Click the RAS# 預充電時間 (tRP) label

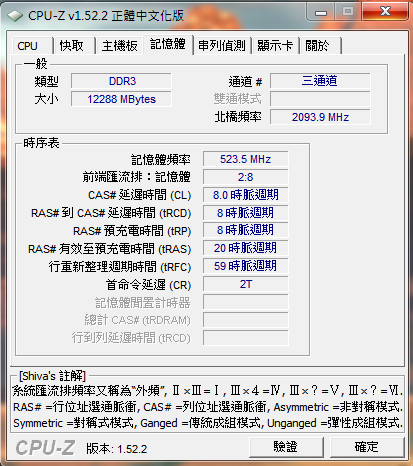pos(132,231)
